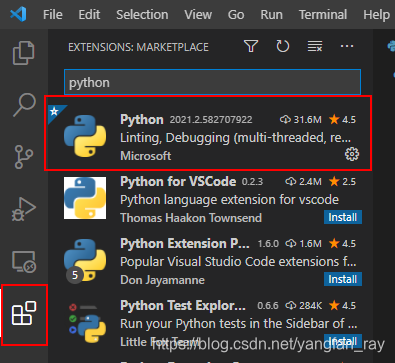Viewport: 395px width, 363px height.
Task: Open the Run menu
Action: click(x=271, y=15)
